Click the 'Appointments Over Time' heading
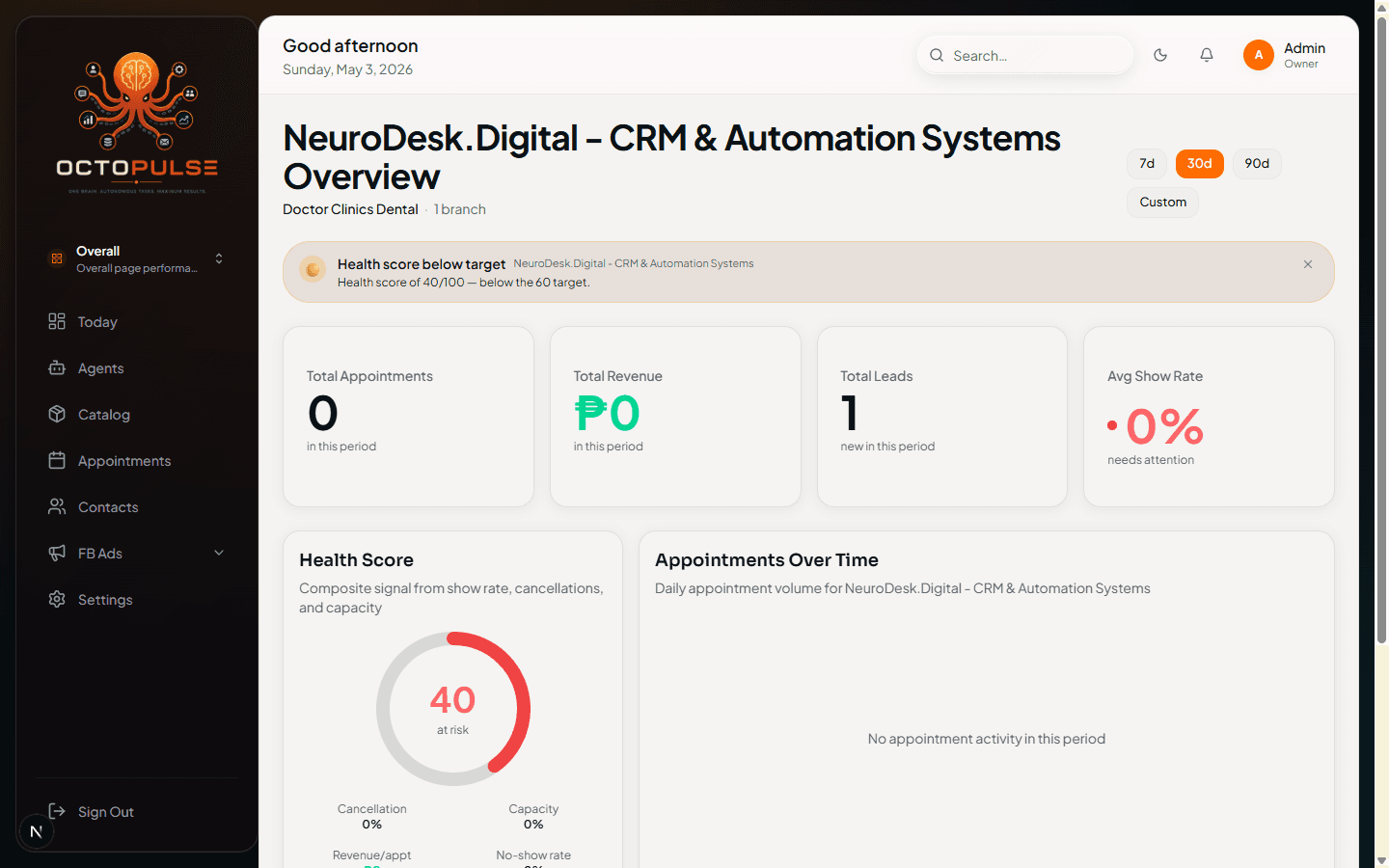The height and width of the screenshot is (868, 1389). pos(767,560)
